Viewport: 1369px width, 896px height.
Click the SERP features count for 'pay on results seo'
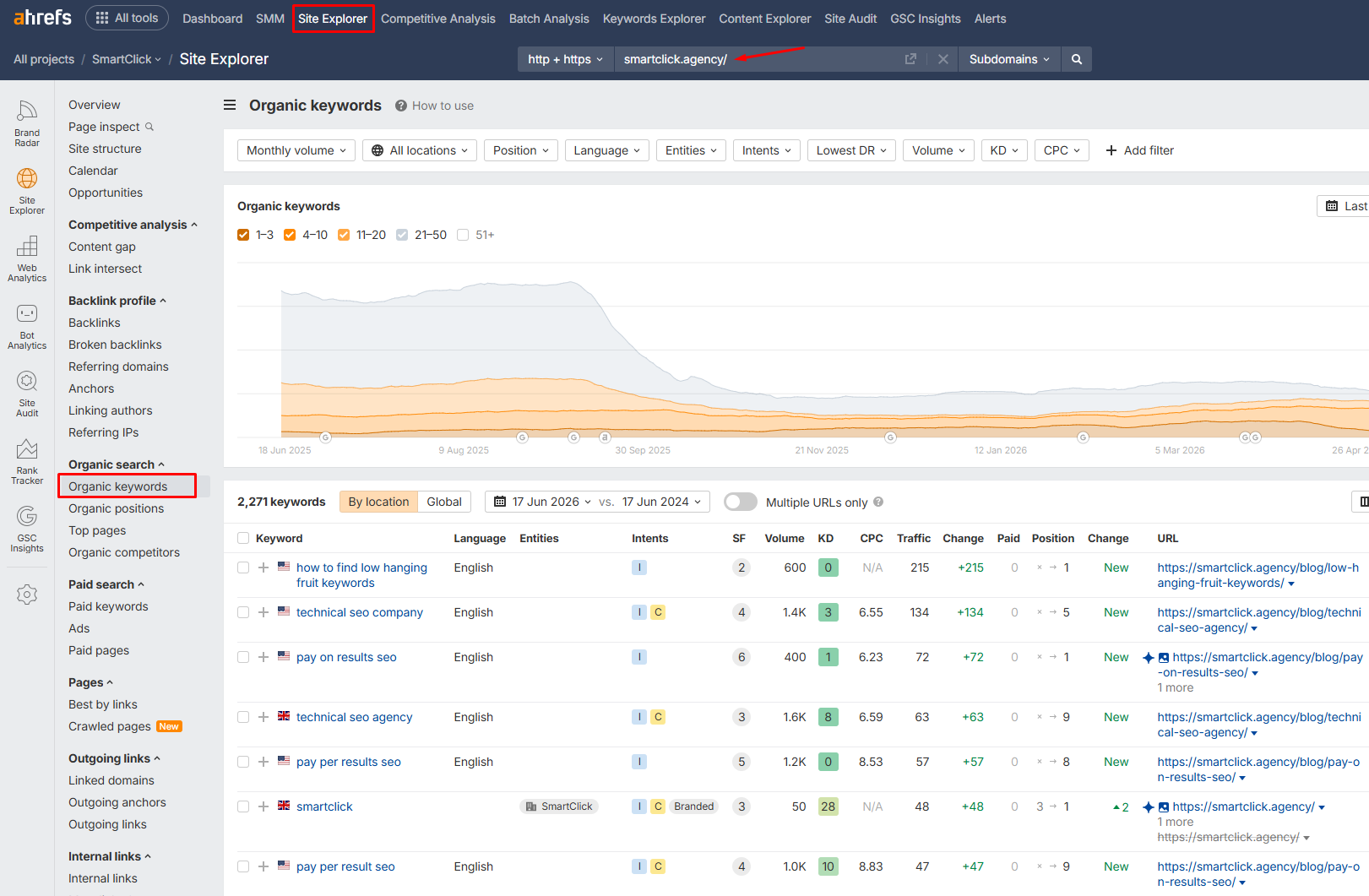[x=742, y=657]
